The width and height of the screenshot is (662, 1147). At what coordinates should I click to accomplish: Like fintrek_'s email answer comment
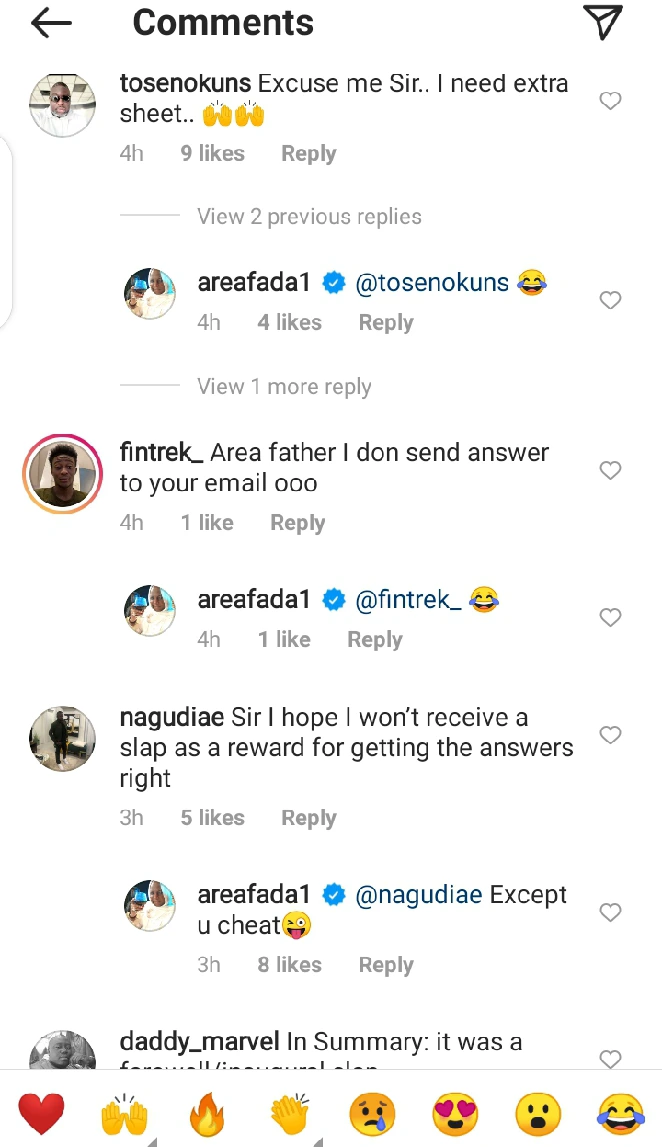point(610,470)
